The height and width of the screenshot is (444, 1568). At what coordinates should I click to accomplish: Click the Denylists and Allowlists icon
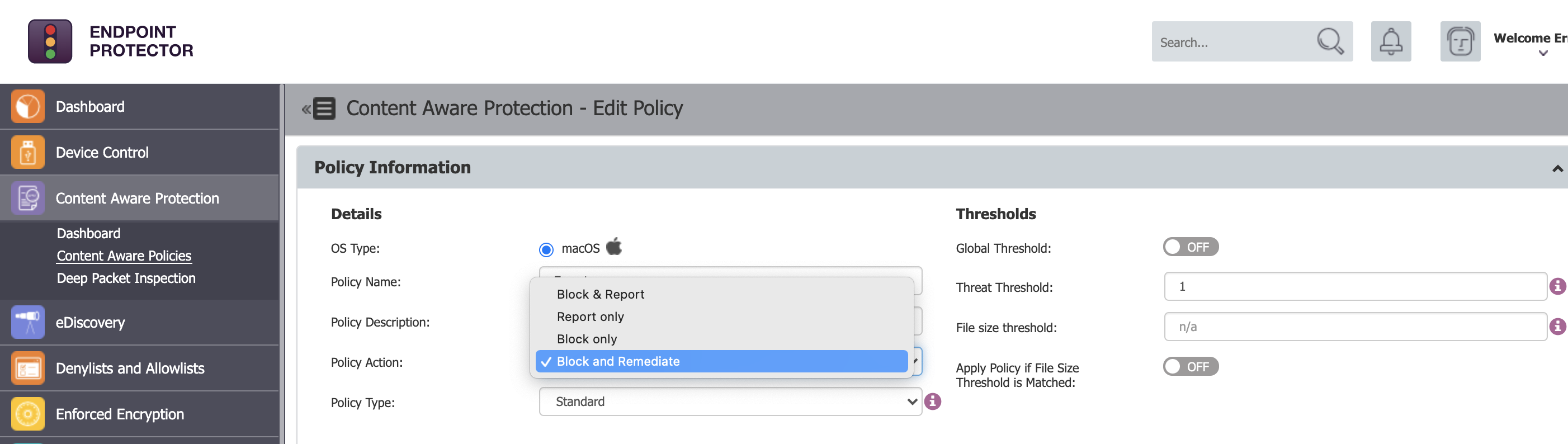coord(27,368)
